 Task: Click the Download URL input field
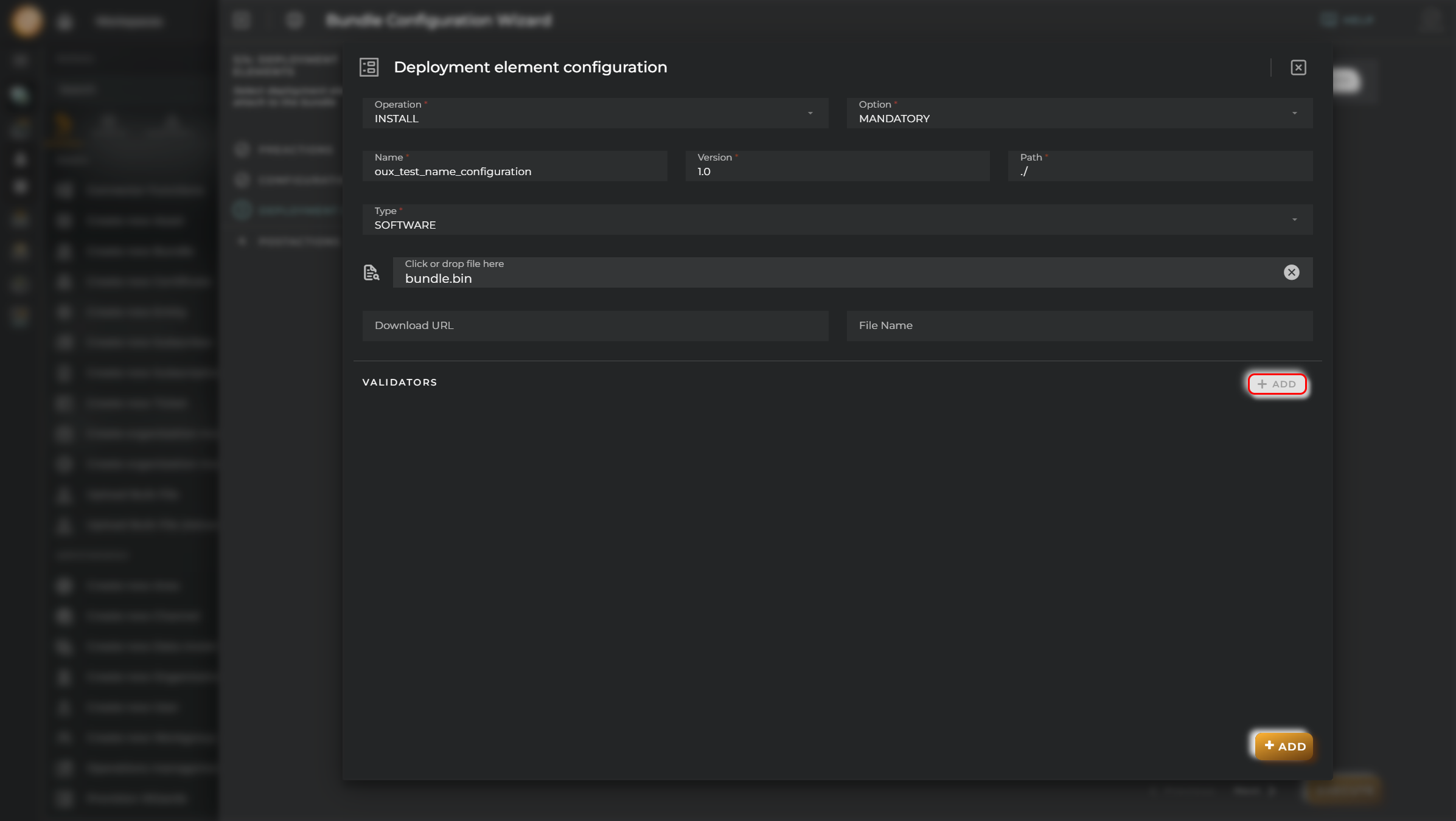tap(595, 325)
